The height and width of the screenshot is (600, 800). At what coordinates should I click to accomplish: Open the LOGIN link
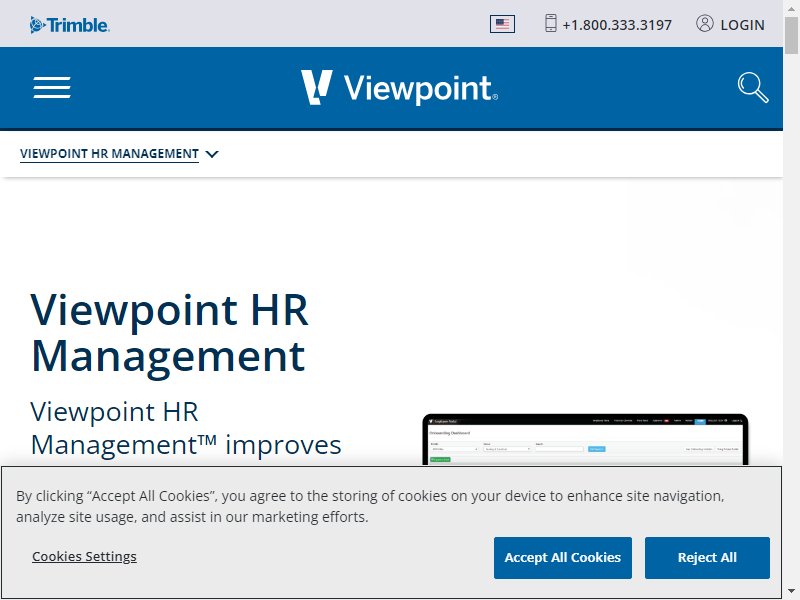742,25
